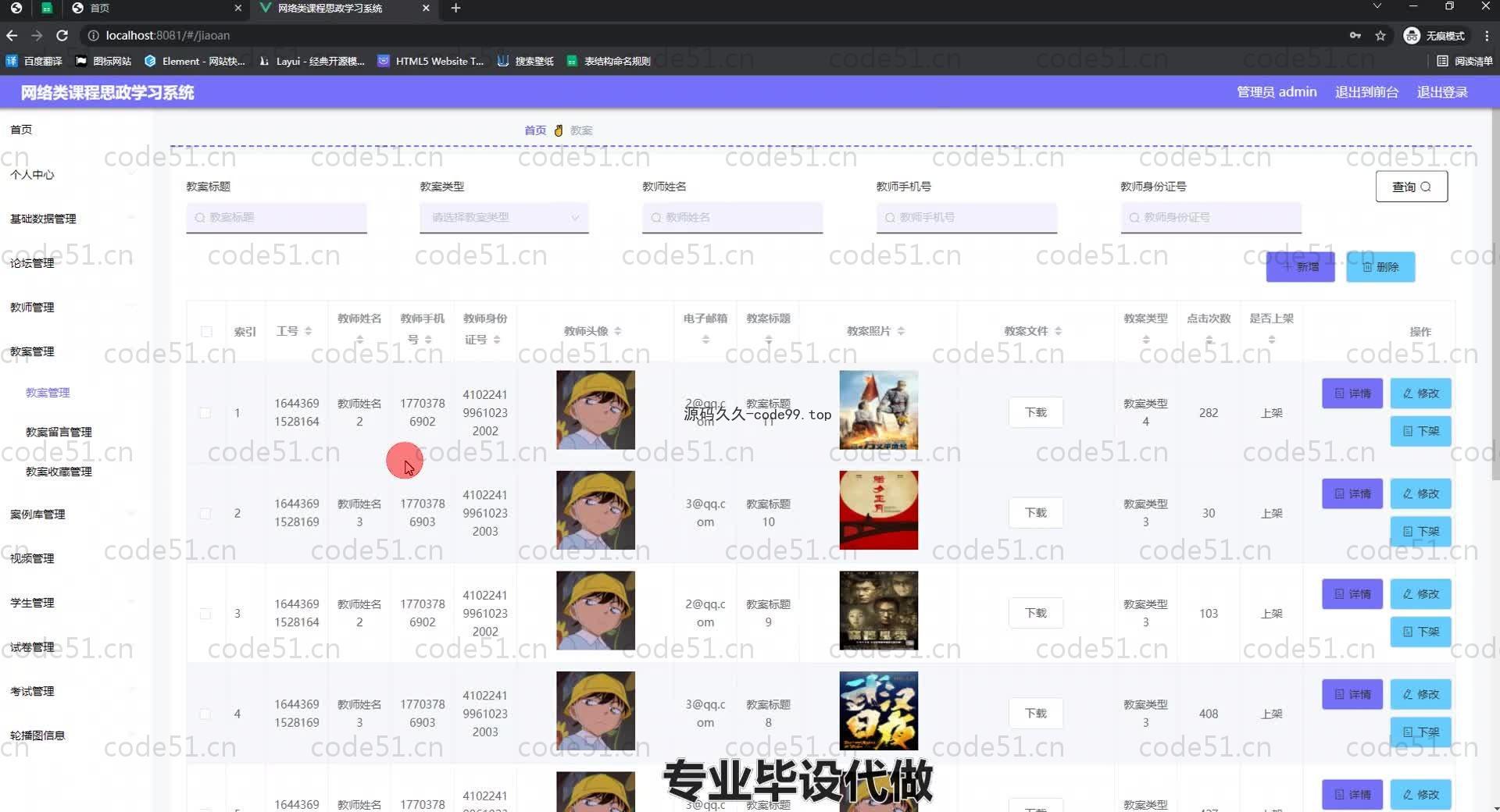The width and height of the screenshot is (1500, 812).
Task: Focus the 教师姓名 search input
Action: (732, 218)
